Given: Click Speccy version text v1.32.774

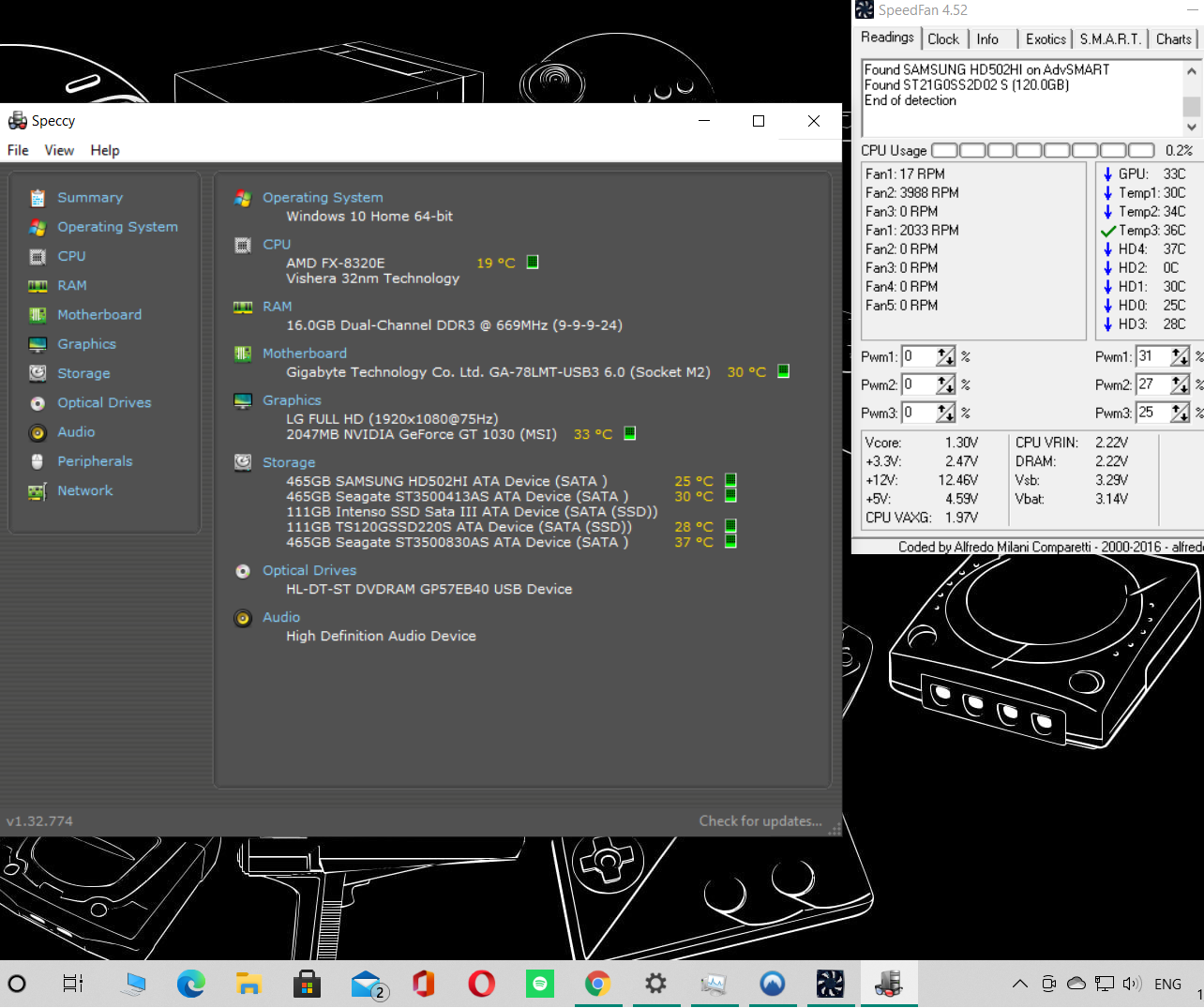Looking at the screenshot, I should pyautogui.click(x=39, y=821).
